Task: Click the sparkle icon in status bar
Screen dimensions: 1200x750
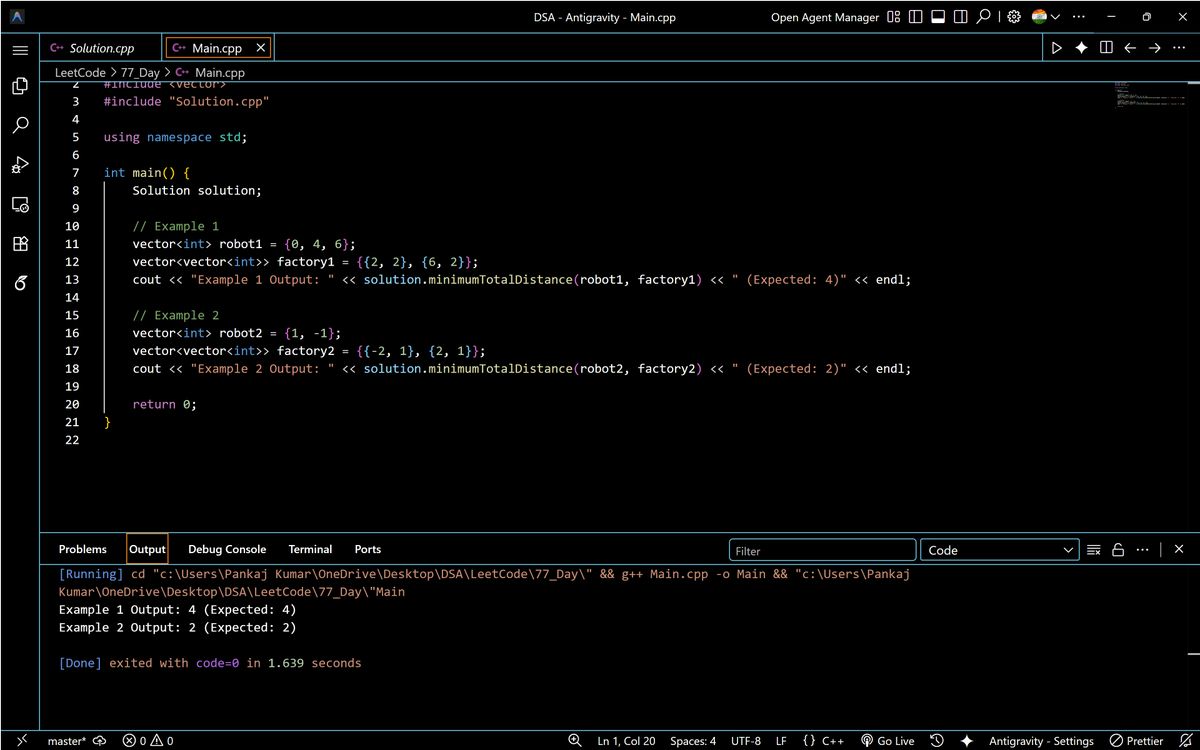Action: (966, 741)
